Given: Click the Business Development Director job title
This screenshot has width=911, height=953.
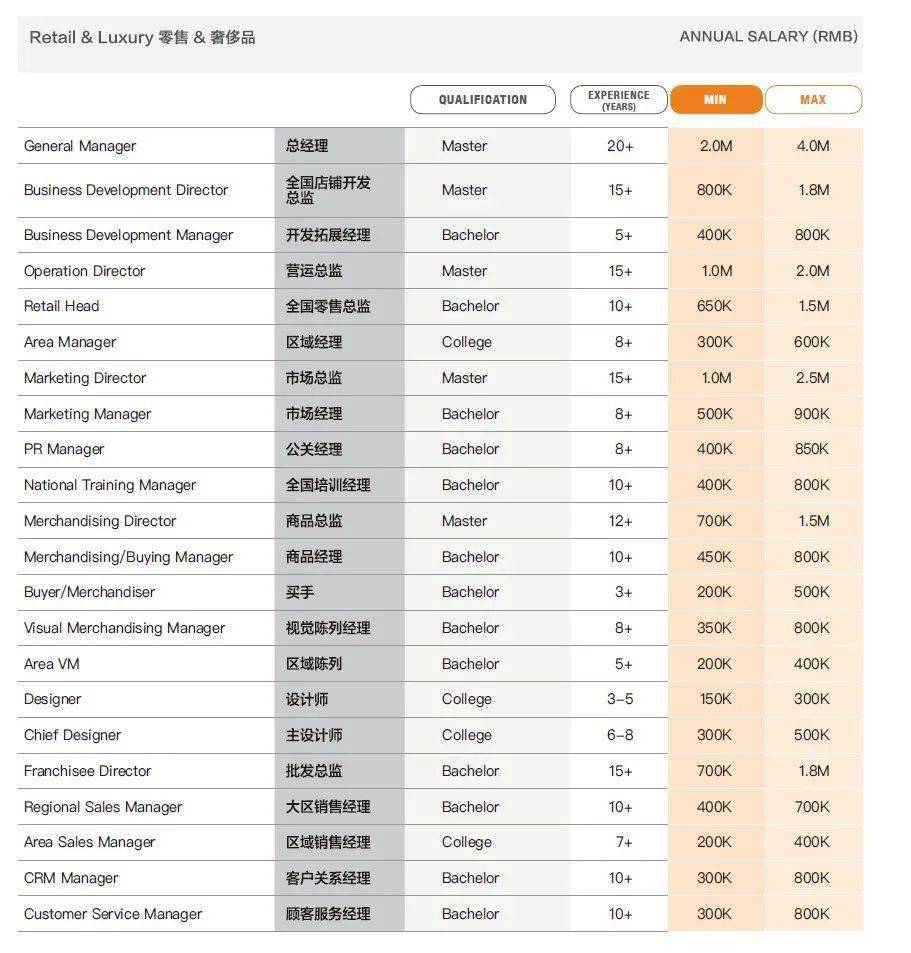Looking at the screenshot, I should (x=126, y=190).
